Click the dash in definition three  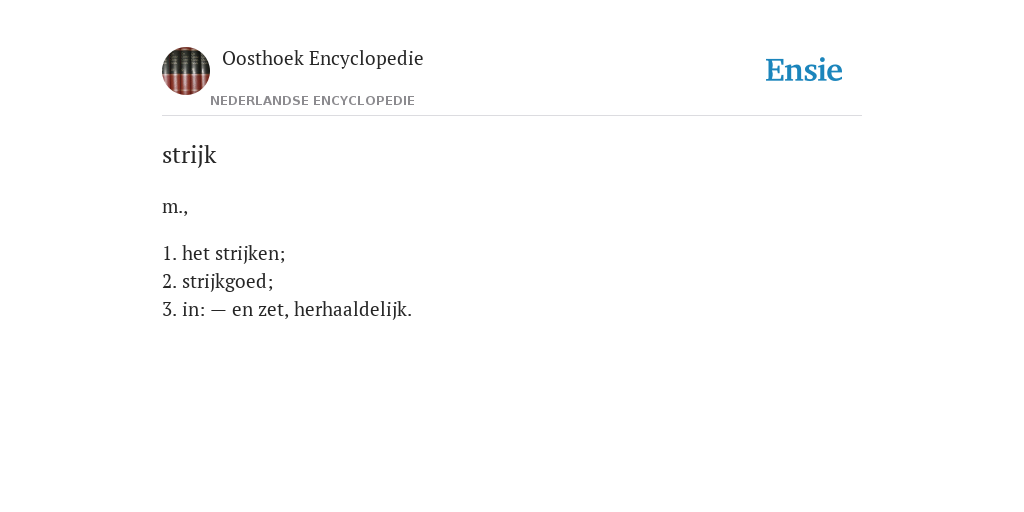pyautogui.click(x=219, y=310)
